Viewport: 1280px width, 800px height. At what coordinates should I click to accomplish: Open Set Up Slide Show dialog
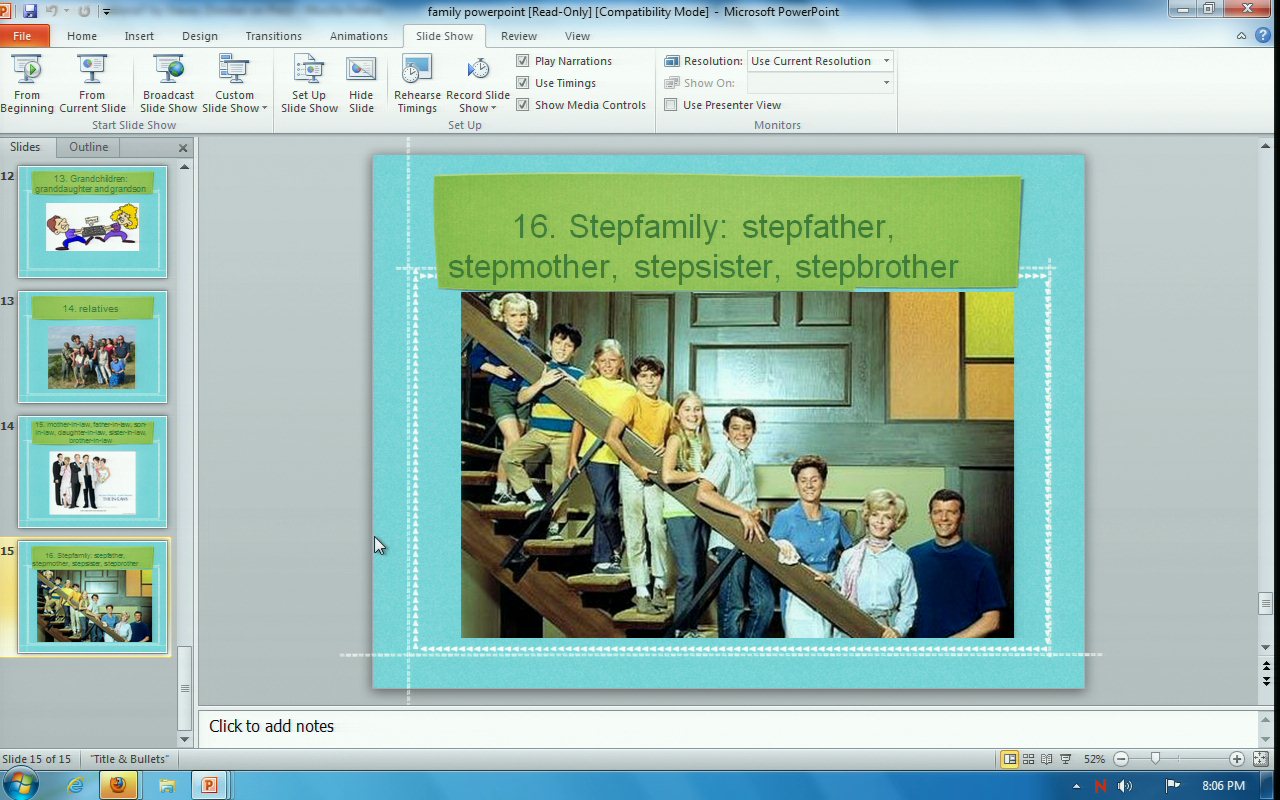coord(309,84)
